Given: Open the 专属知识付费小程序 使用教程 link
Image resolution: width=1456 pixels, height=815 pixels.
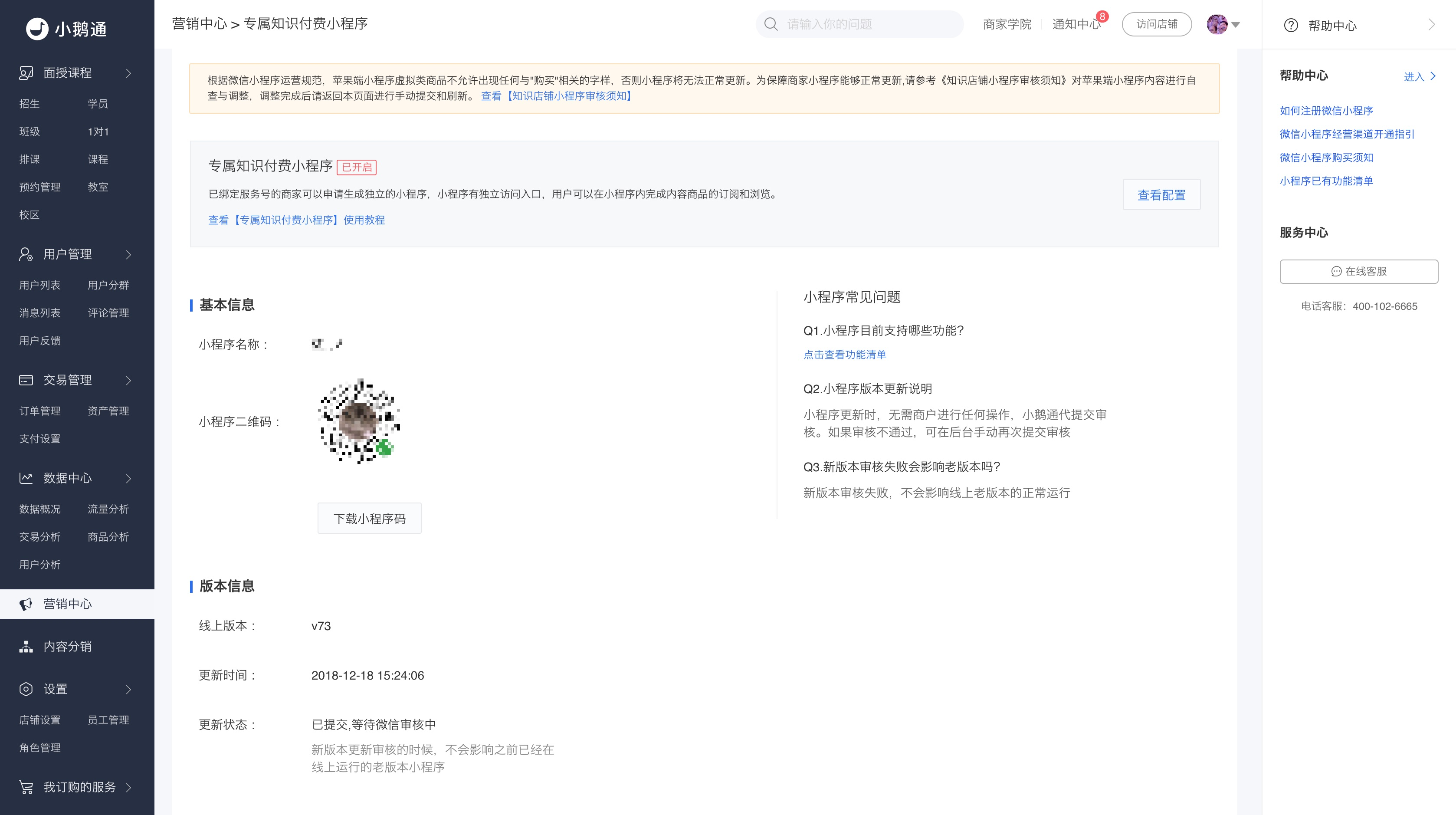Looking at the screenshot, I should click(x=297, y=220).
